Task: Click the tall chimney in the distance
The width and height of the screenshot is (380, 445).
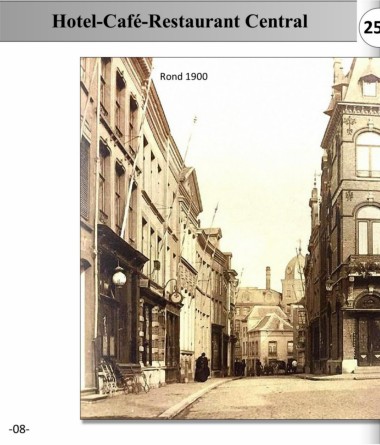Action: [x=268, y=278]
